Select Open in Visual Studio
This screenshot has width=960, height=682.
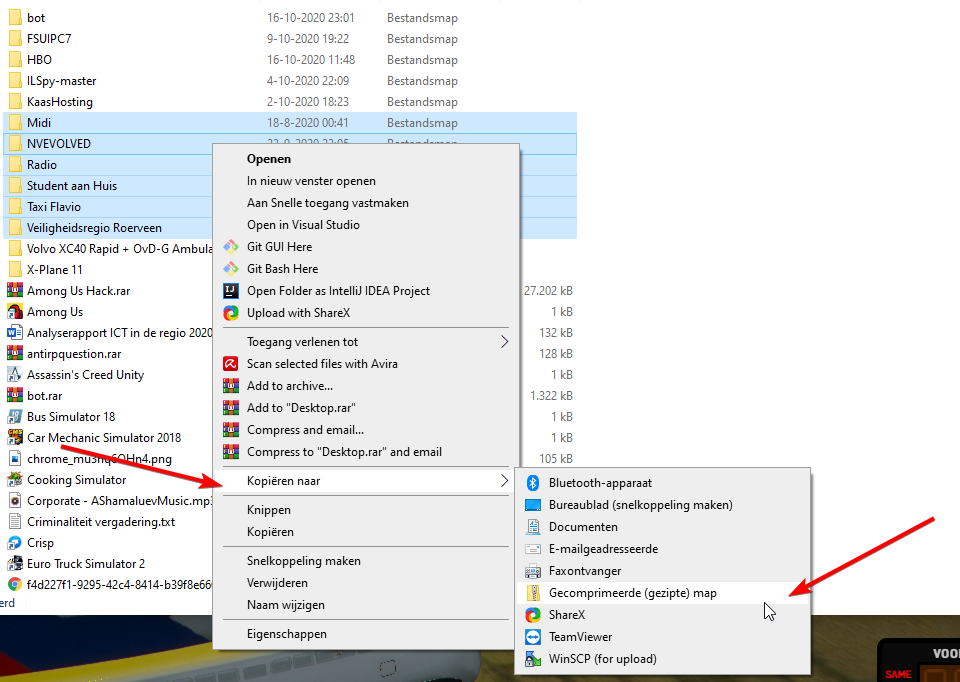coord(303,225)
